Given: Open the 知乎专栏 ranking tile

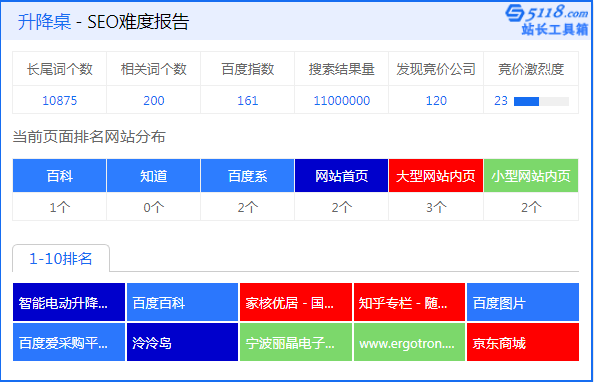Looking at the screenshot, I should tap(410, 302).
